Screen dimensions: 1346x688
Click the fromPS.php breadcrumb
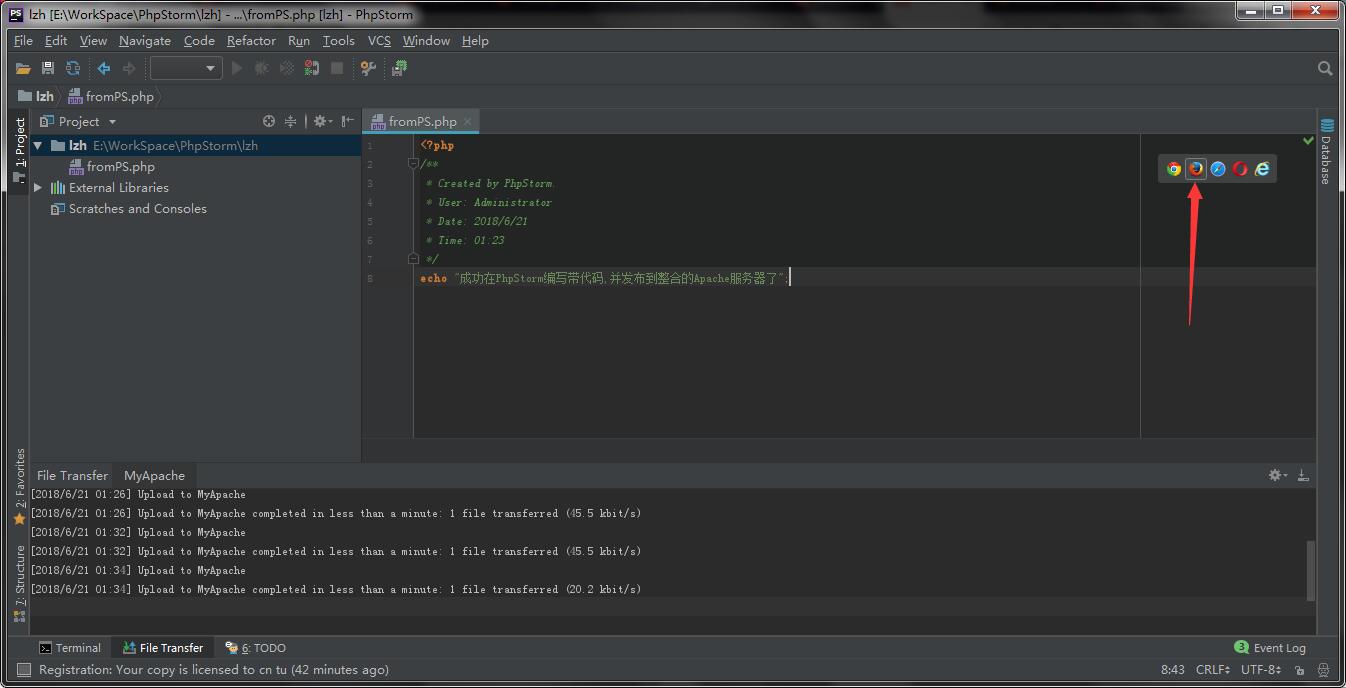pos(111,96)
